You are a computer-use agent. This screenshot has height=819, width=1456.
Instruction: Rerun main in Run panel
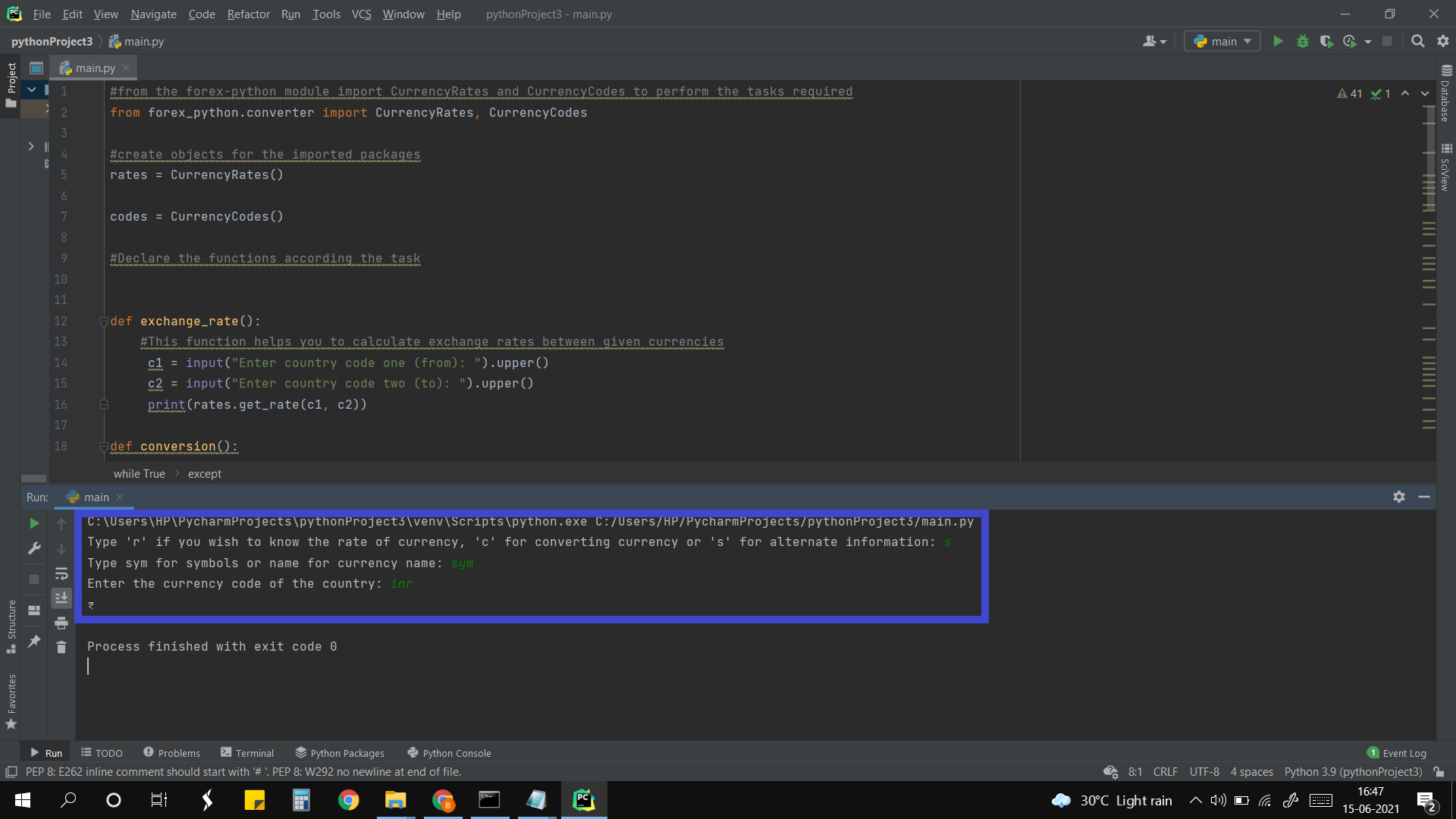pos(34,523)
